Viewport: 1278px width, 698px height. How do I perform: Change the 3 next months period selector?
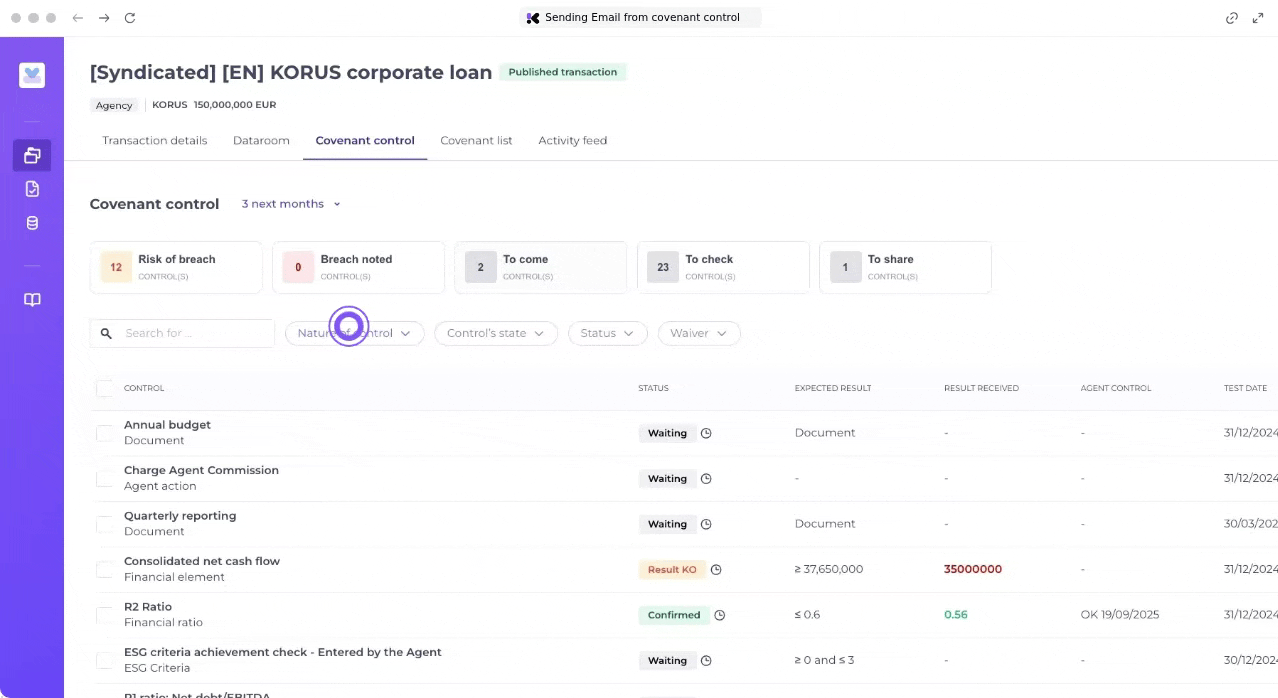click(291, 204)
